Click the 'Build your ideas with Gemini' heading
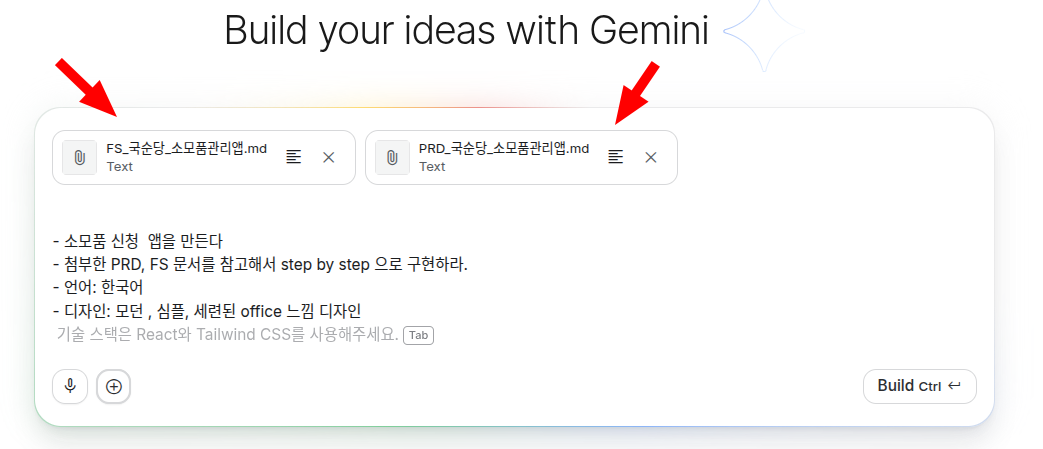 [x=467, y=31]
